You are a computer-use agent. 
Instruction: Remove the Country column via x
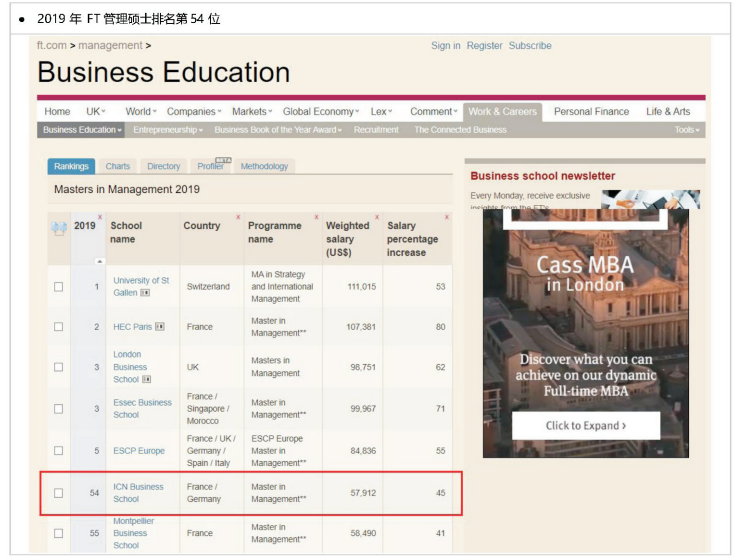coord(238,217)
